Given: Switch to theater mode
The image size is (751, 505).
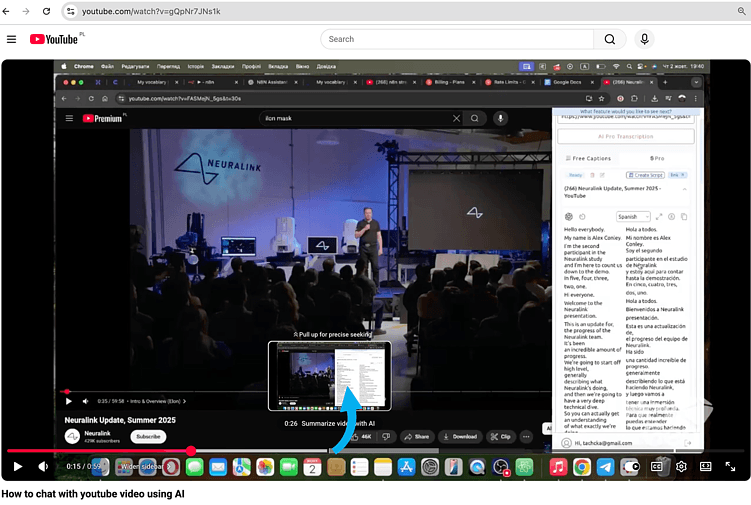Looking at the screenshot, I should pos(705,466).
